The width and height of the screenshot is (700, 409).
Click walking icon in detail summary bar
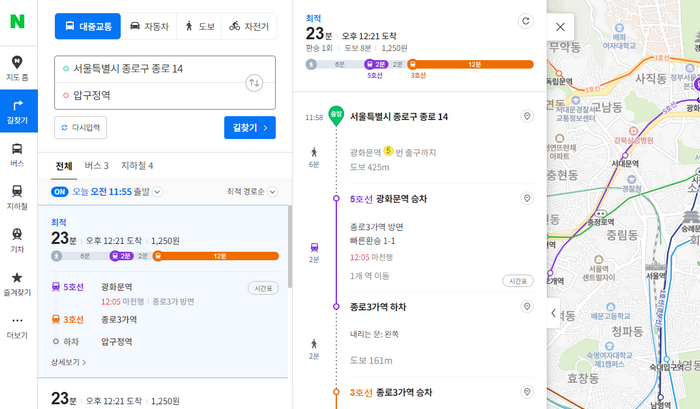311,64
